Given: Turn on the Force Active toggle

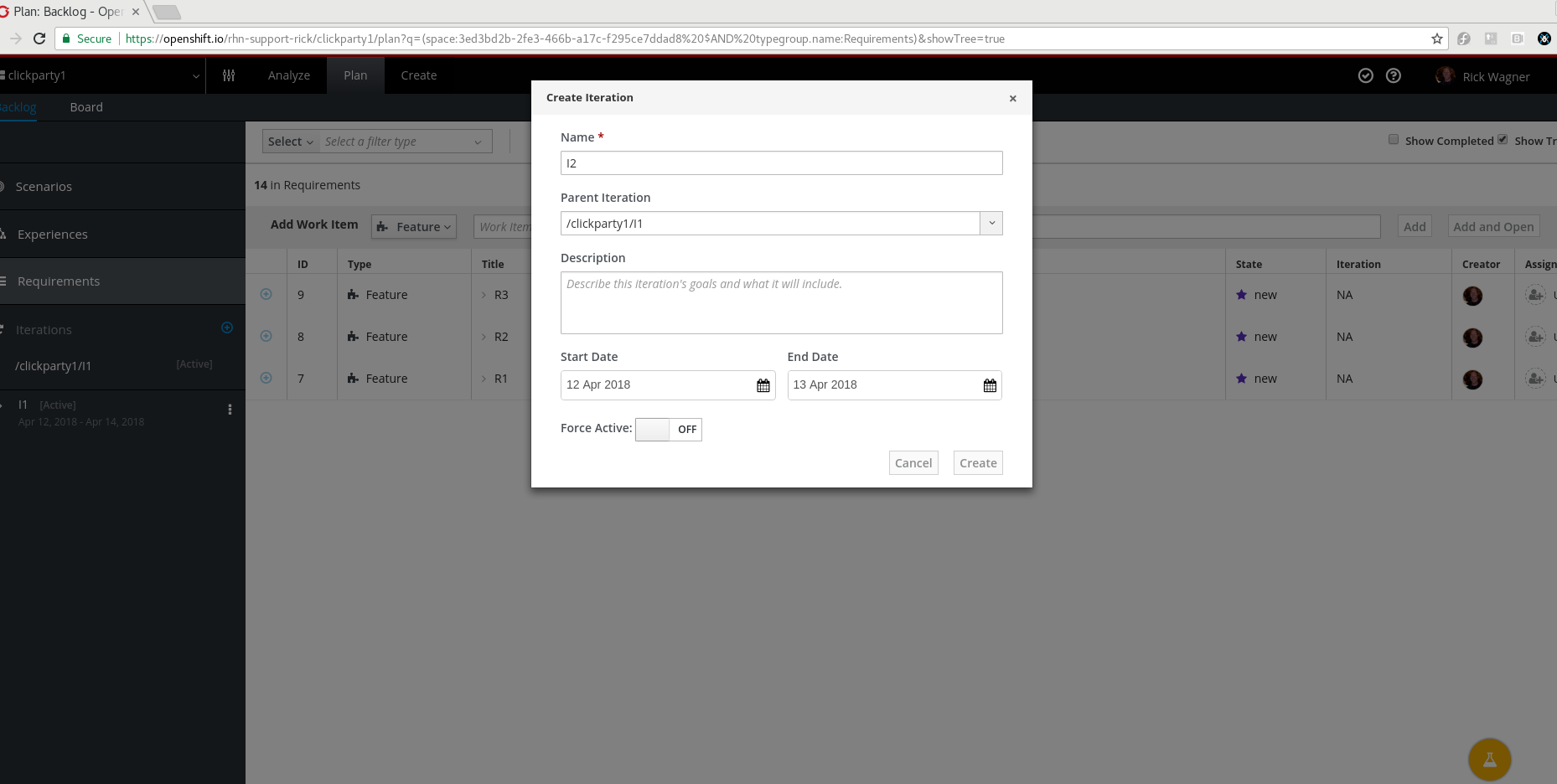Looking at the screenshot, I should coord(654,429).
